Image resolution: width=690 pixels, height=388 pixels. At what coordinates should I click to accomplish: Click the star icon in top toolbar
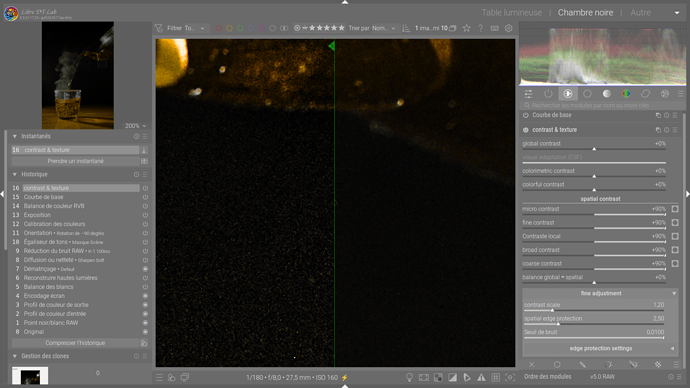[x=466, y=28]
